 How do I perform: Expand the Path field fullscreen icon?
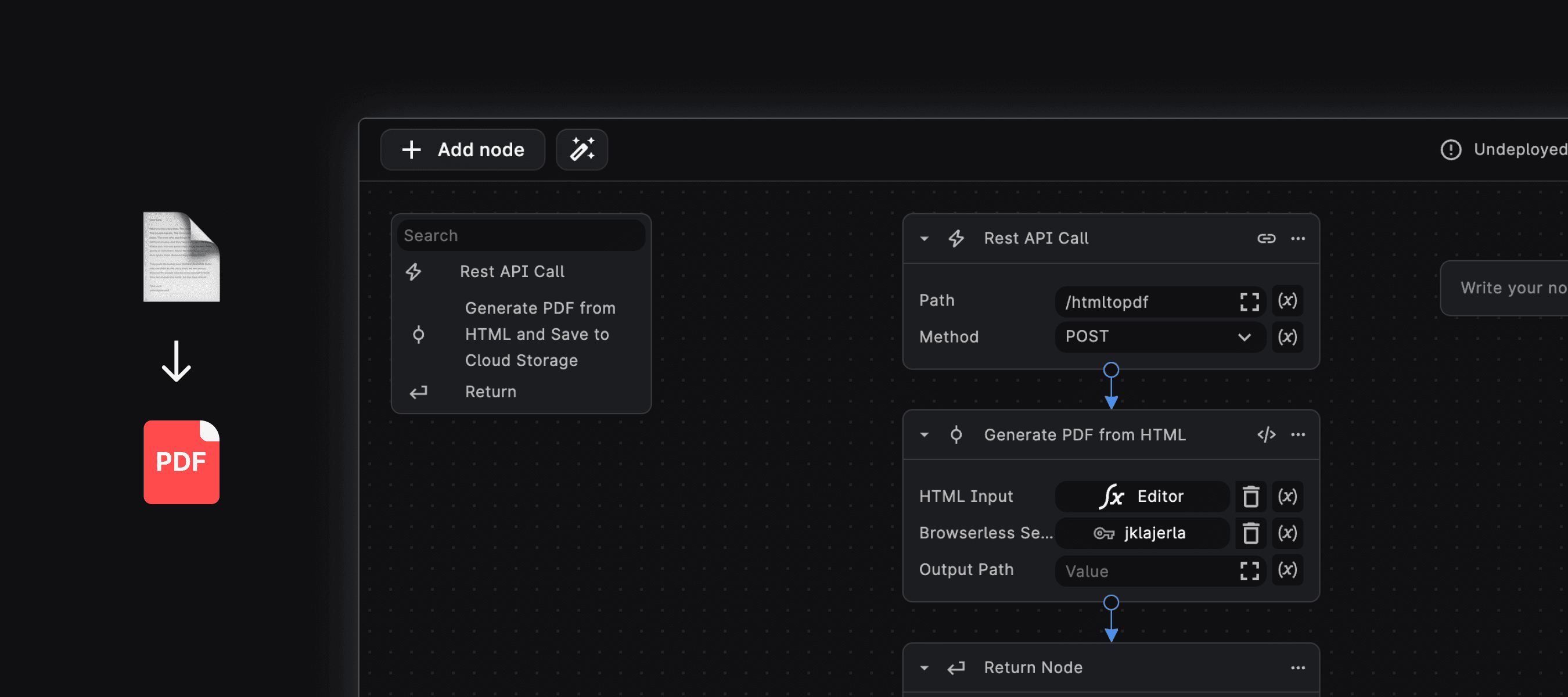pyautogui.click(x=1249, y=302)
